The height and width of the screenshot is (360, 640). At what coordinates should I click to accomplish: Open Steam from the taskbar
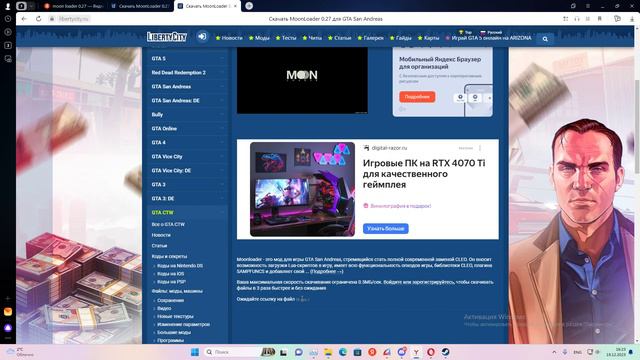click(445, 352)
